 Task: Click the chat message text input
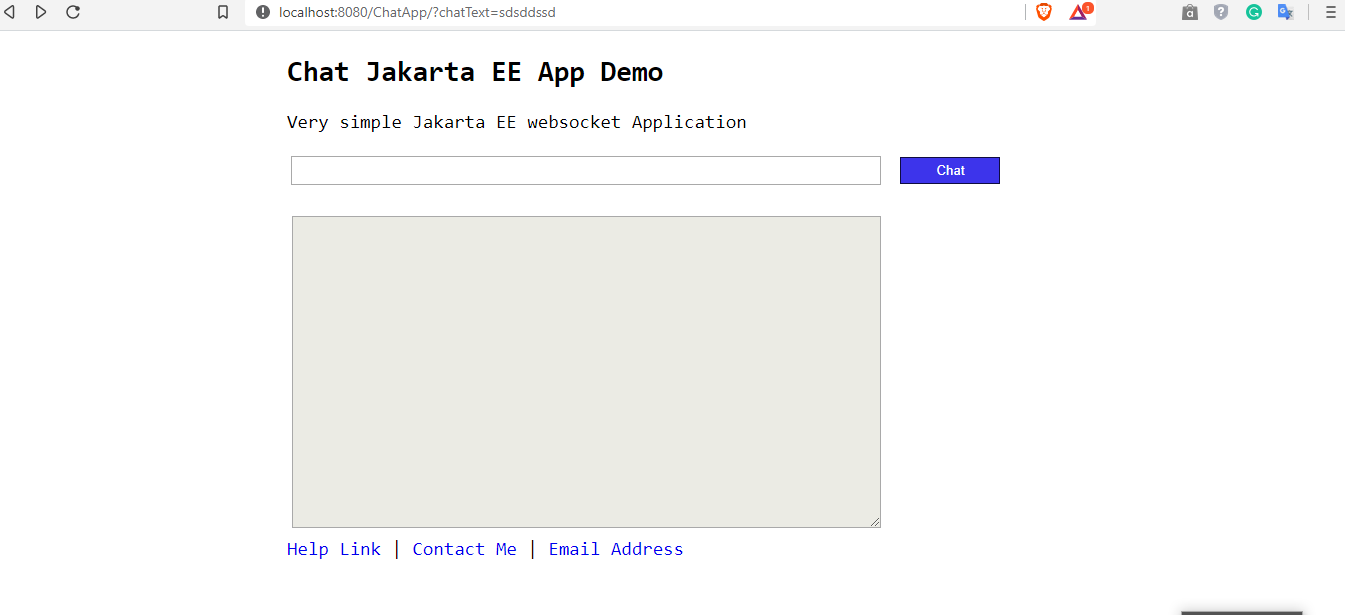pyautogui.click(x=586, y=170)
